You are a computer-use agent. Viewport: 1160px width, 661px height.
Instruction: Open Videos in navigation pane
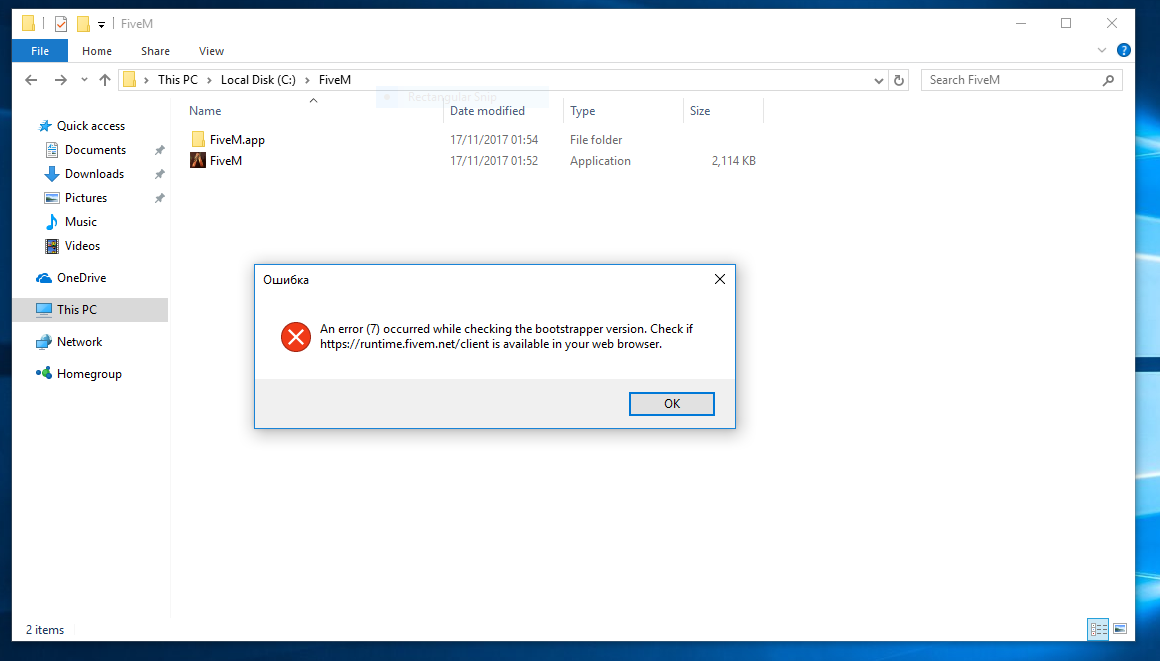82,246
